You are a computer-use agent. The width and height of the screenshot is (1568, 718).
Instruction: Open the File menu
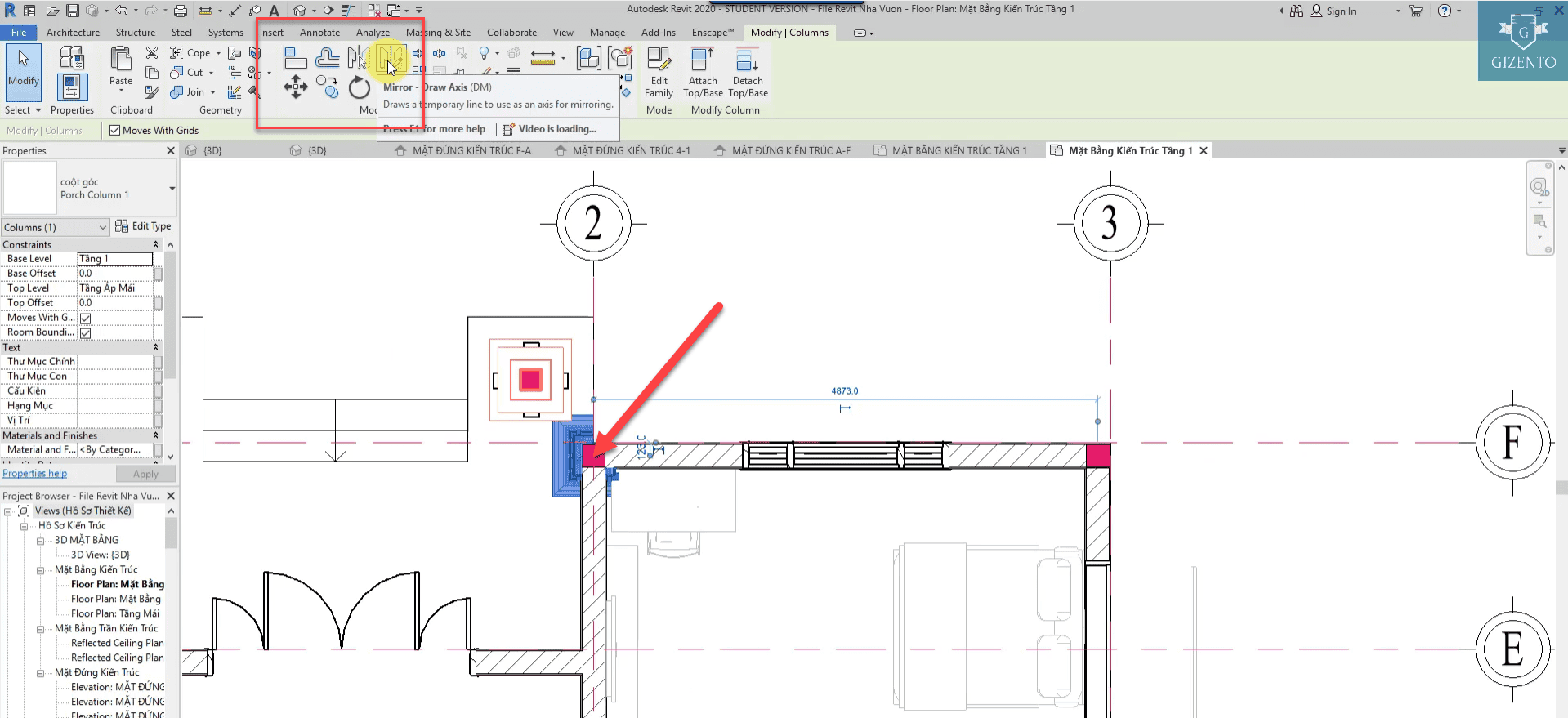point(19,33)
